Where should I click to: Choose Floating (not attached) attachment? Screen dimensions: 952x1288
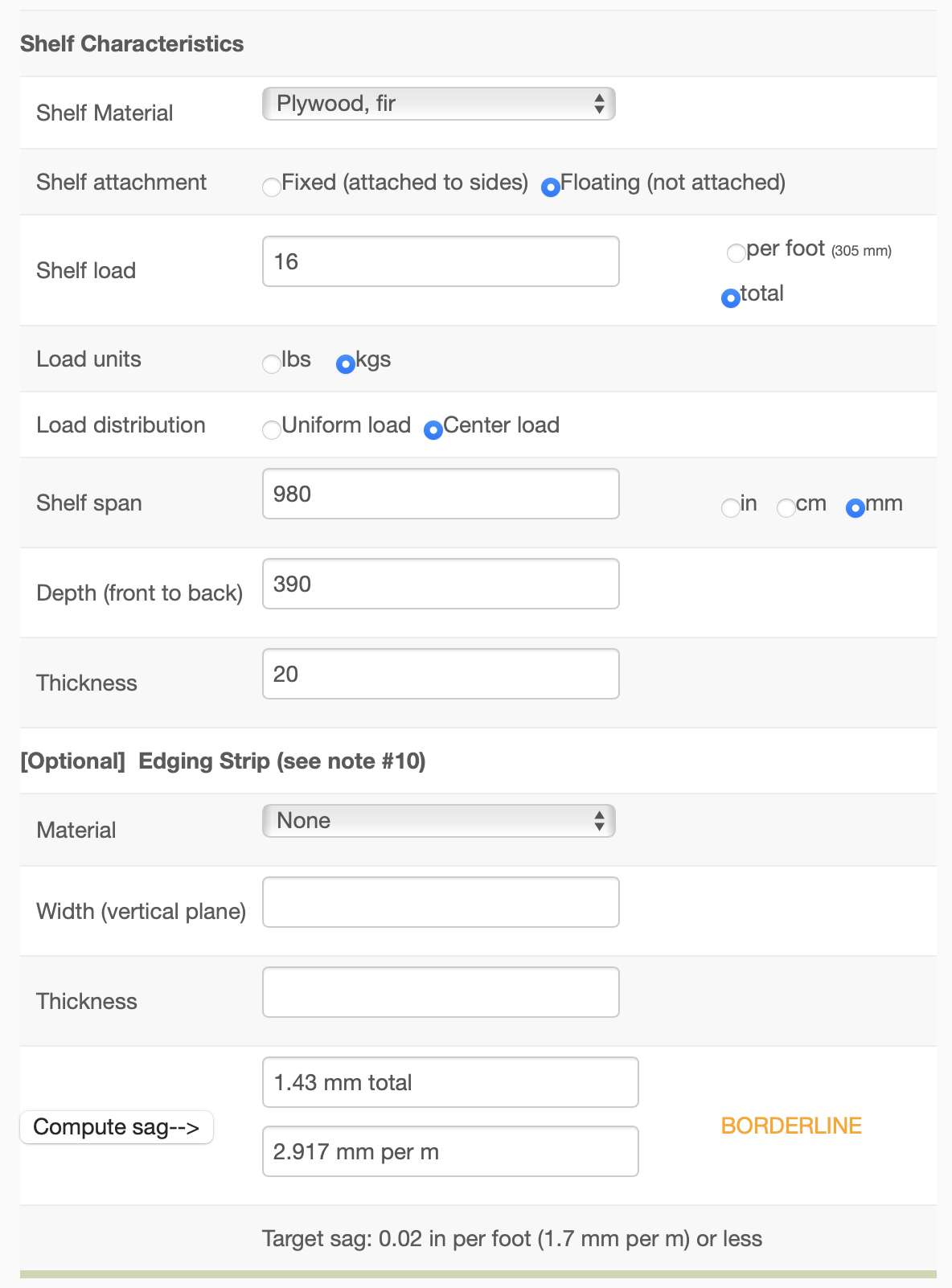551,187
